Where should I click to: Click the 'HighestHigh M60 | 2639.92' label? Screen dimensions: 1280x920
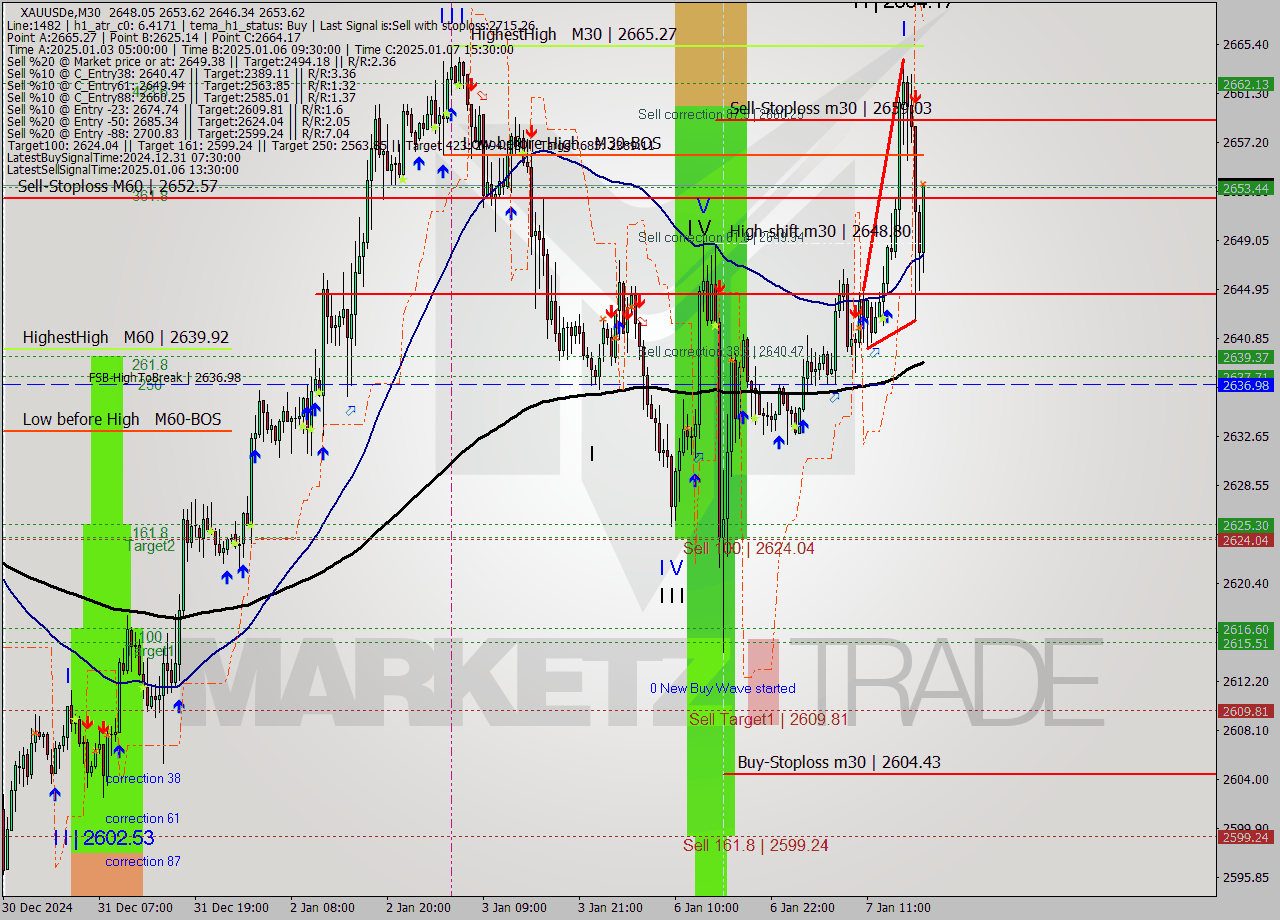pos(126,338)
